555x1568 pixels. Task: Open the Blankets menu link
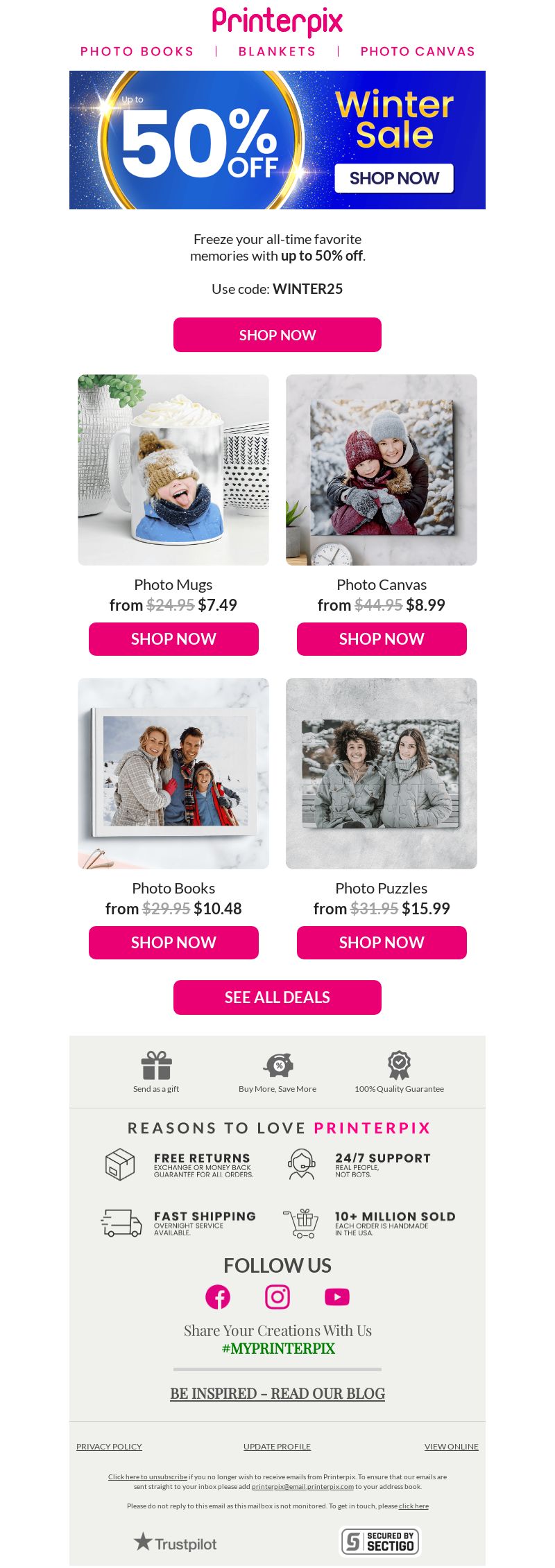tap(277, 51)
